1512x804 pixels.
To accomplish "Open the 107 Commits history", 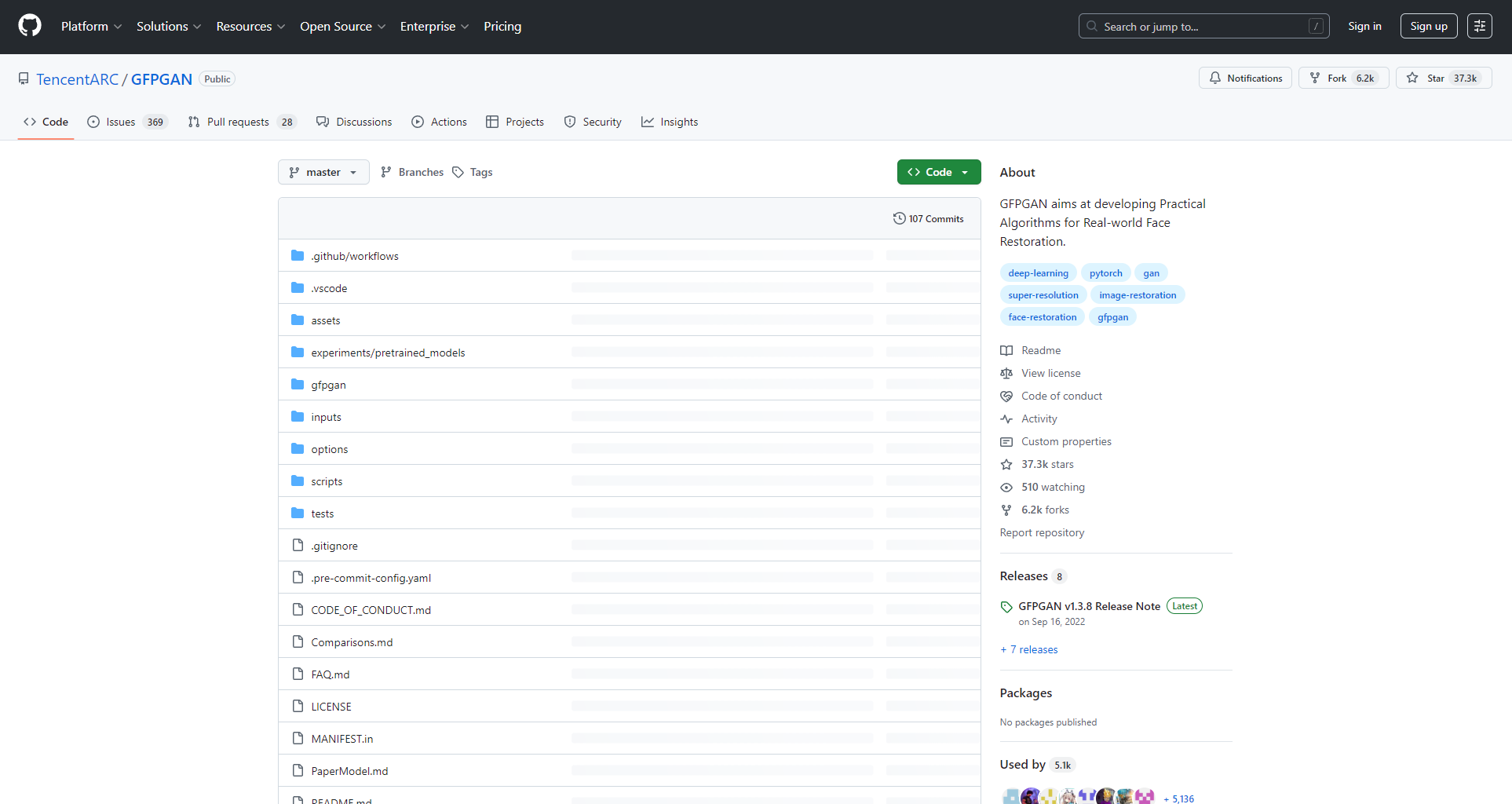I will pos(928,219).
